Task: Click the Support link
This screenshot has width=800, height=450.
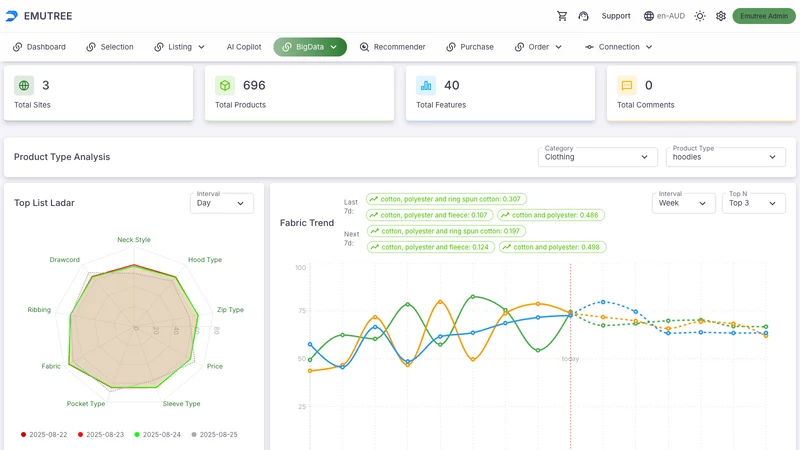Action: pyautogui.click(x=616, y=16)
